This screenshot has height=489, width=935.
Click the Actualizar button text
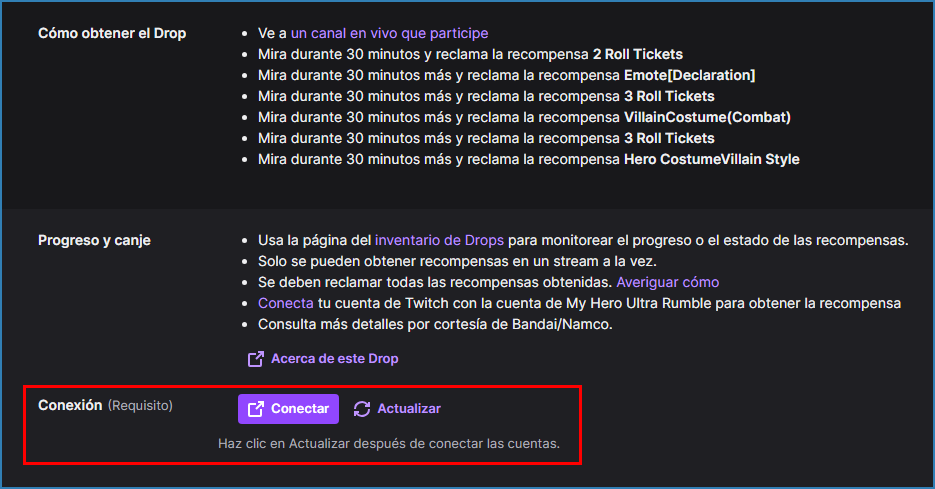(408, 409)
